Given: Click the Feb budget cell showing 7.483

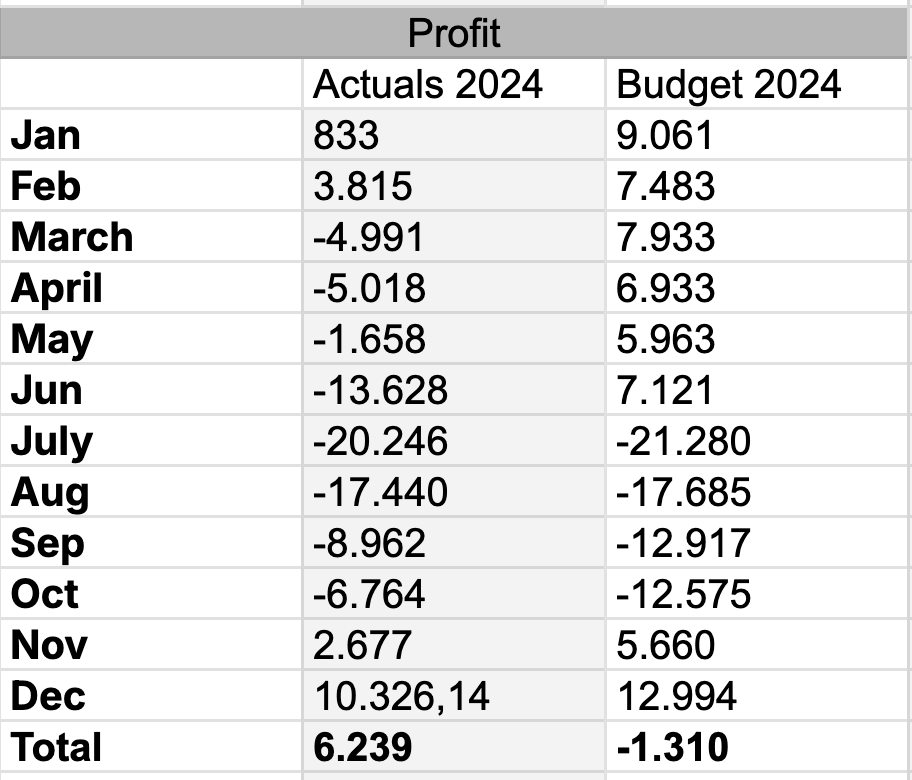Looking at the screenshot, I should click(x=756, y=186).
